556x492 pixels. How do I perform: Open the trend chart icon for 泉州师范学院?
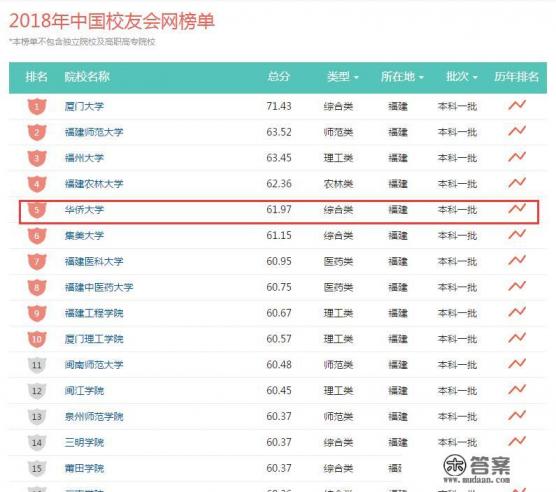(517, 416)
